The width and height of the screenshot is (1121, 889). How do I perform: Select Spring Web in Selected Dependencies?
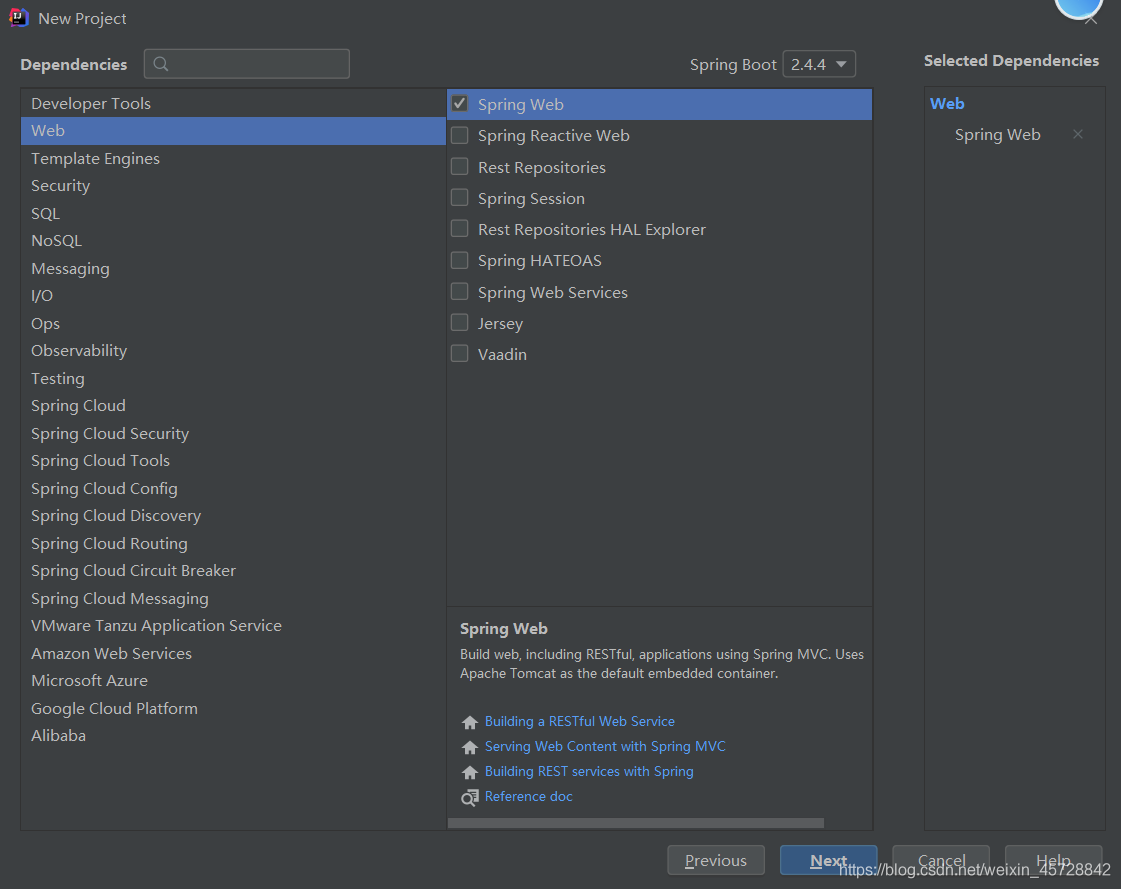pos(997,135)
